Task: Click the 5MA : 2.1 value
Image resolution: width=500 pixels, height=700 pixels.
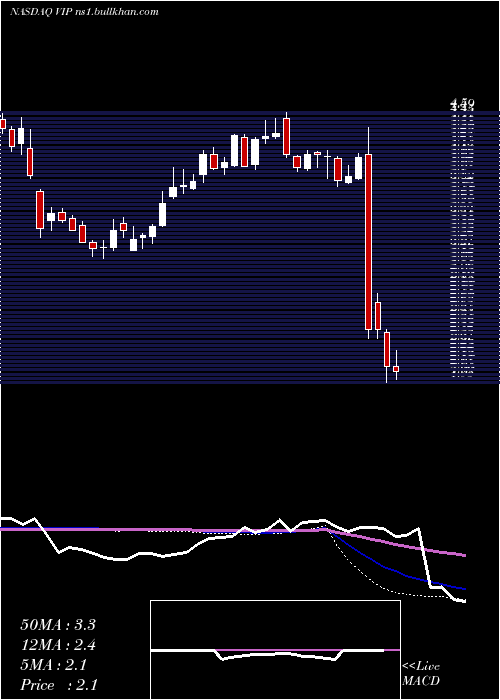Action: (54, 665)
